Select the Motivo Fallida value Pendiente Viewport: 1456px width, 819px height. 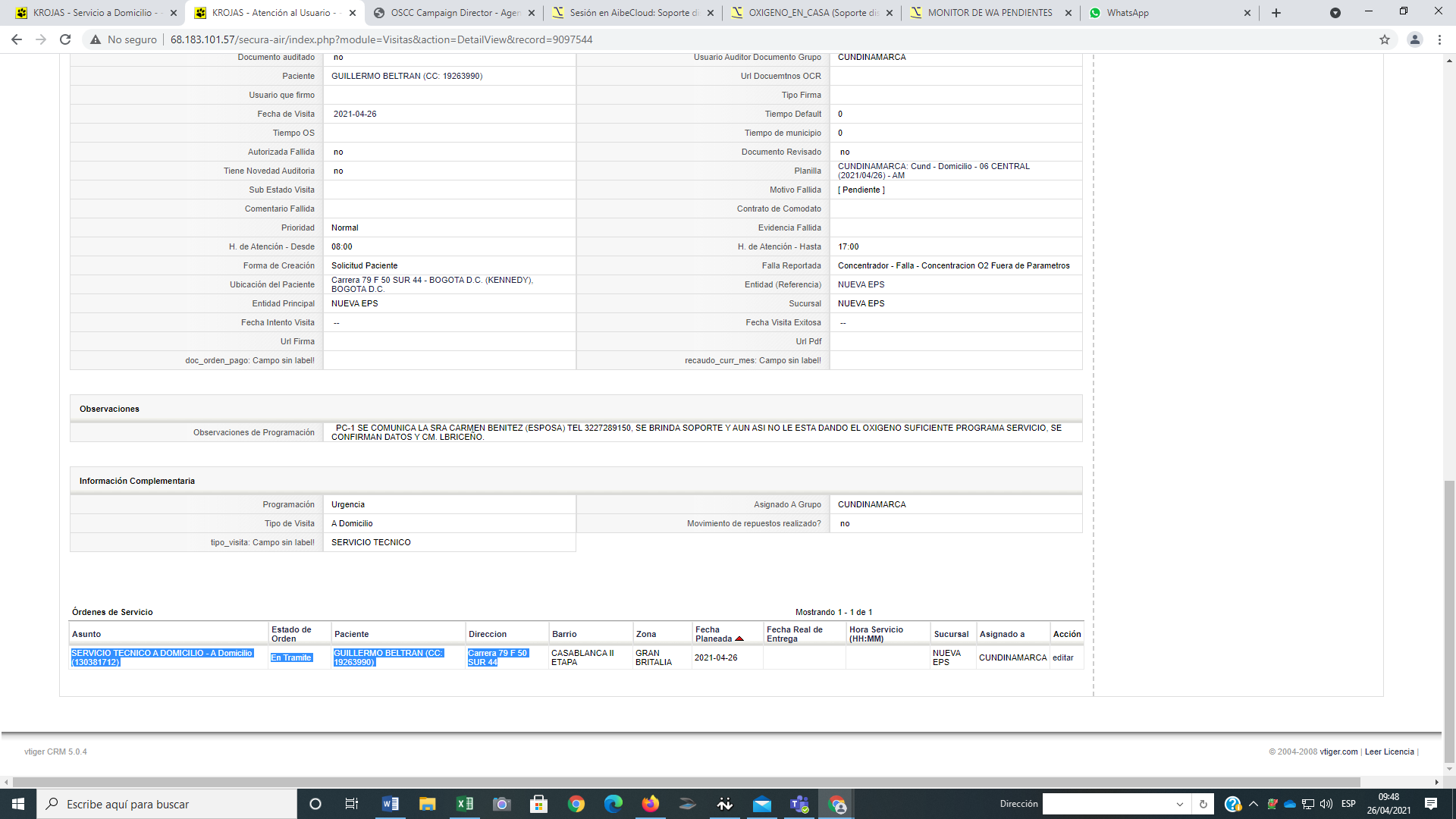tap(861, 190)
